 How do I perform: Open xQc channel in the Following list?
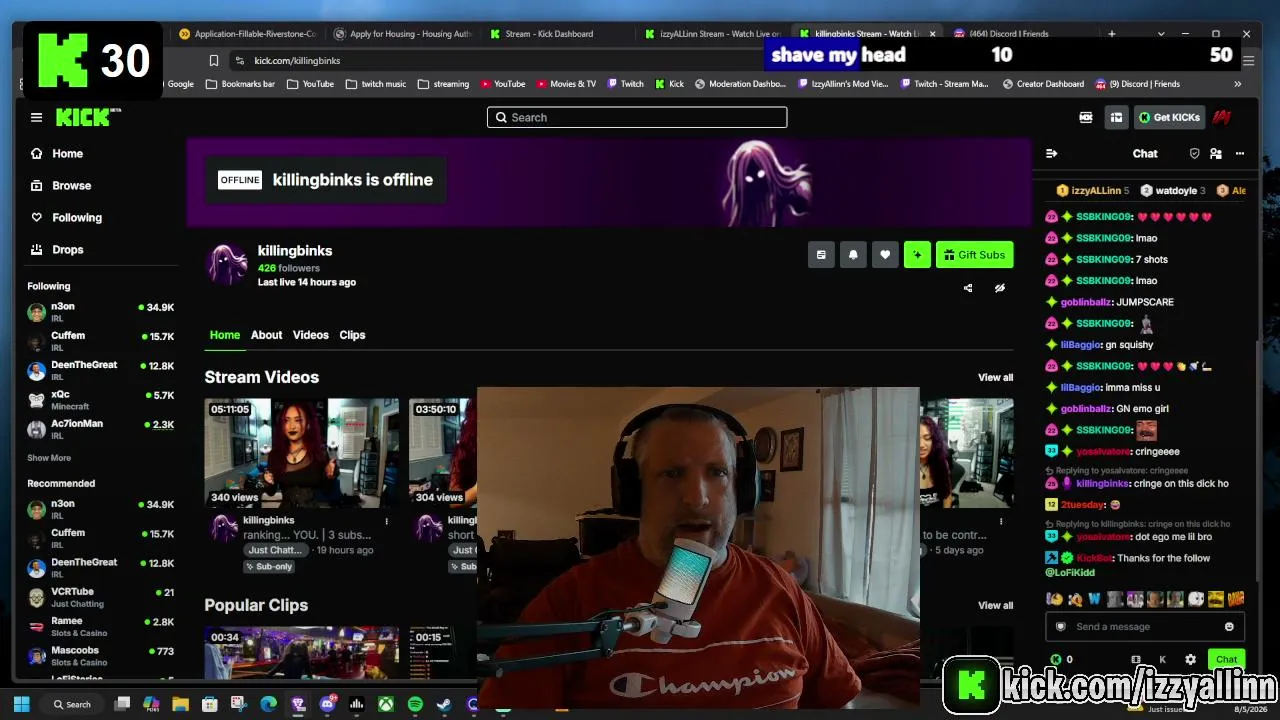[100, 400]
